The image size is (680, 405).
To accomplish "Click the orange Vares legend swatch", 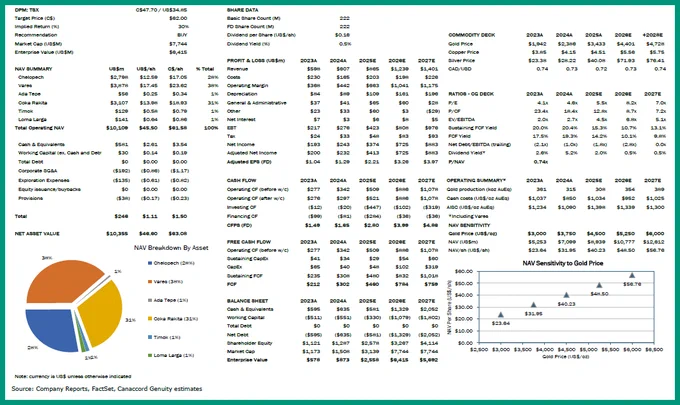I will [x=150, y=282].
